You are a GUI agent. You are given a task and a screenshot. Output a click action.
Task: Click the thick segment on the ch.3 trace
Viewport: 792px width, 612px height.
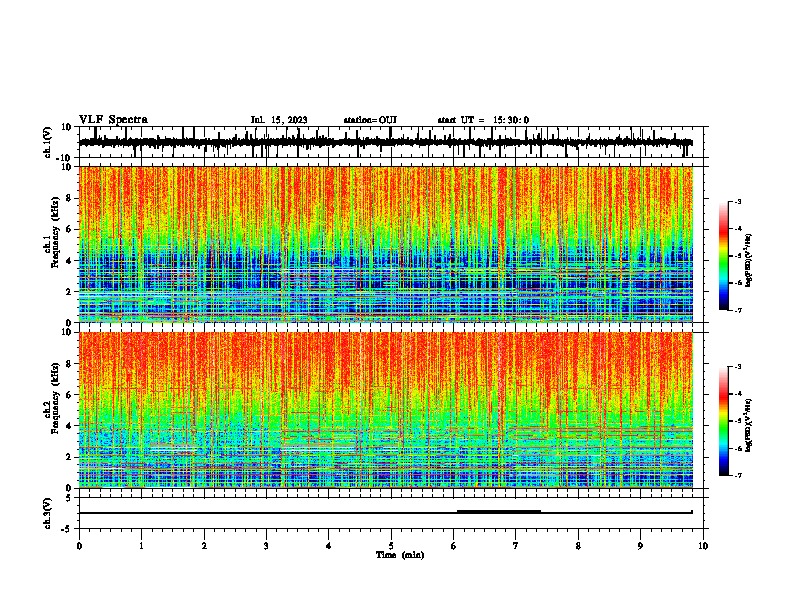tap(499, 512)
